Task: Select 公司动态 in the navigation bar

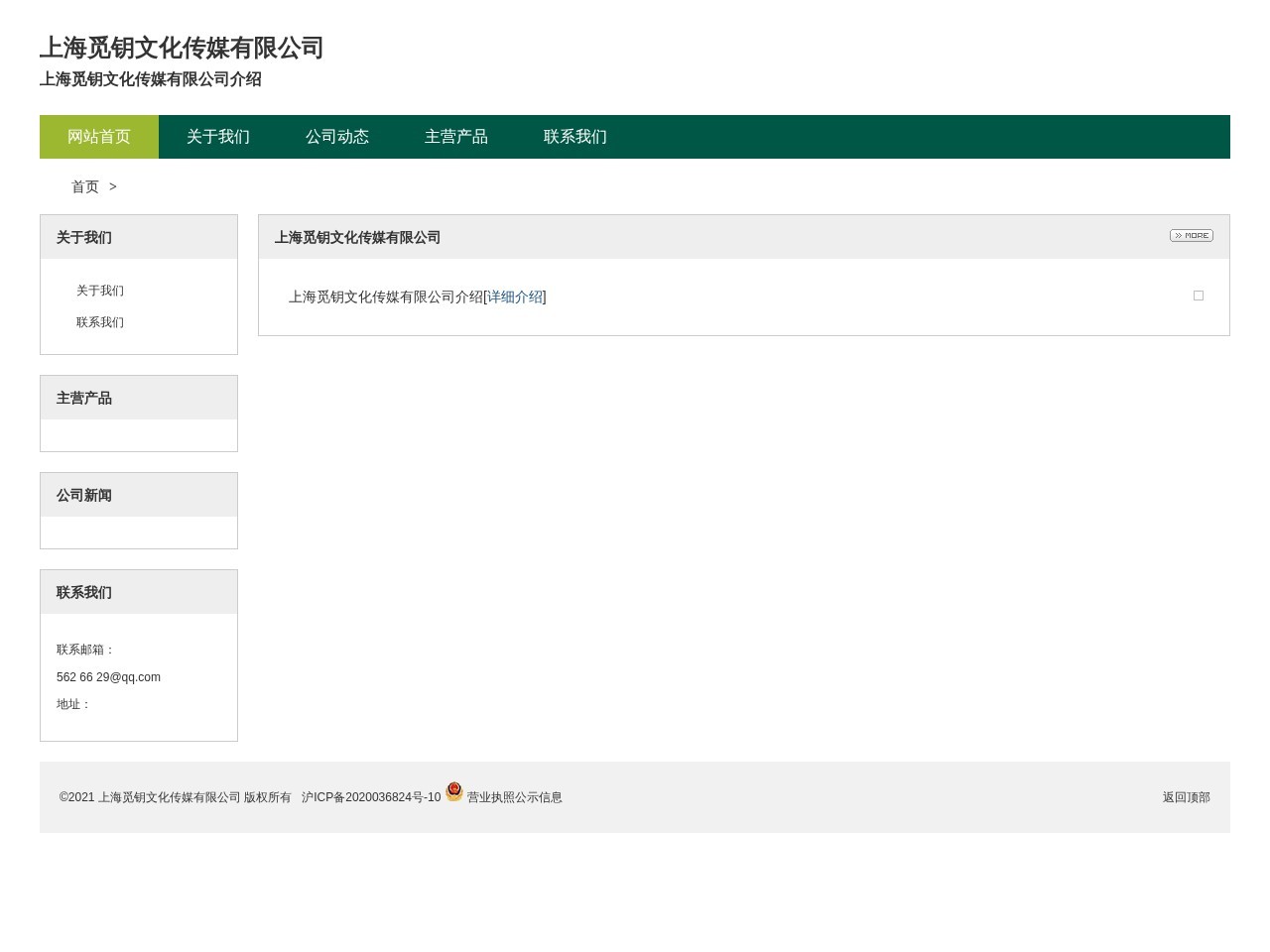Action: 337,137
